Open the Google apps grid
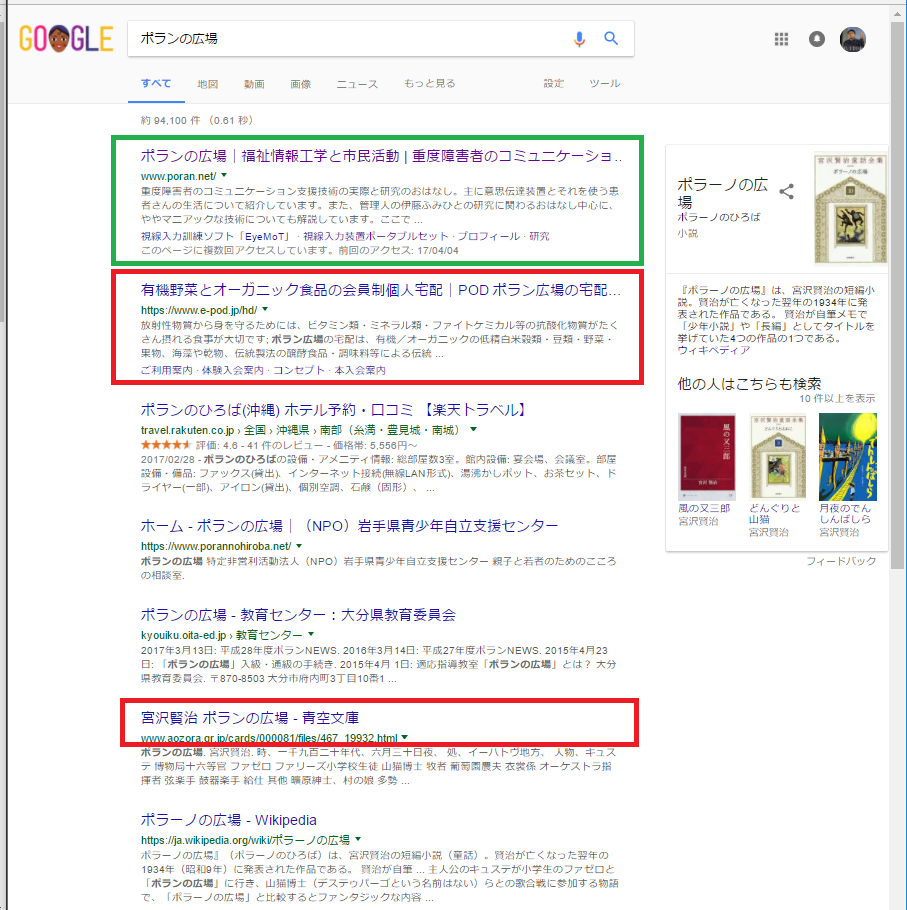 tap(782, 39)
